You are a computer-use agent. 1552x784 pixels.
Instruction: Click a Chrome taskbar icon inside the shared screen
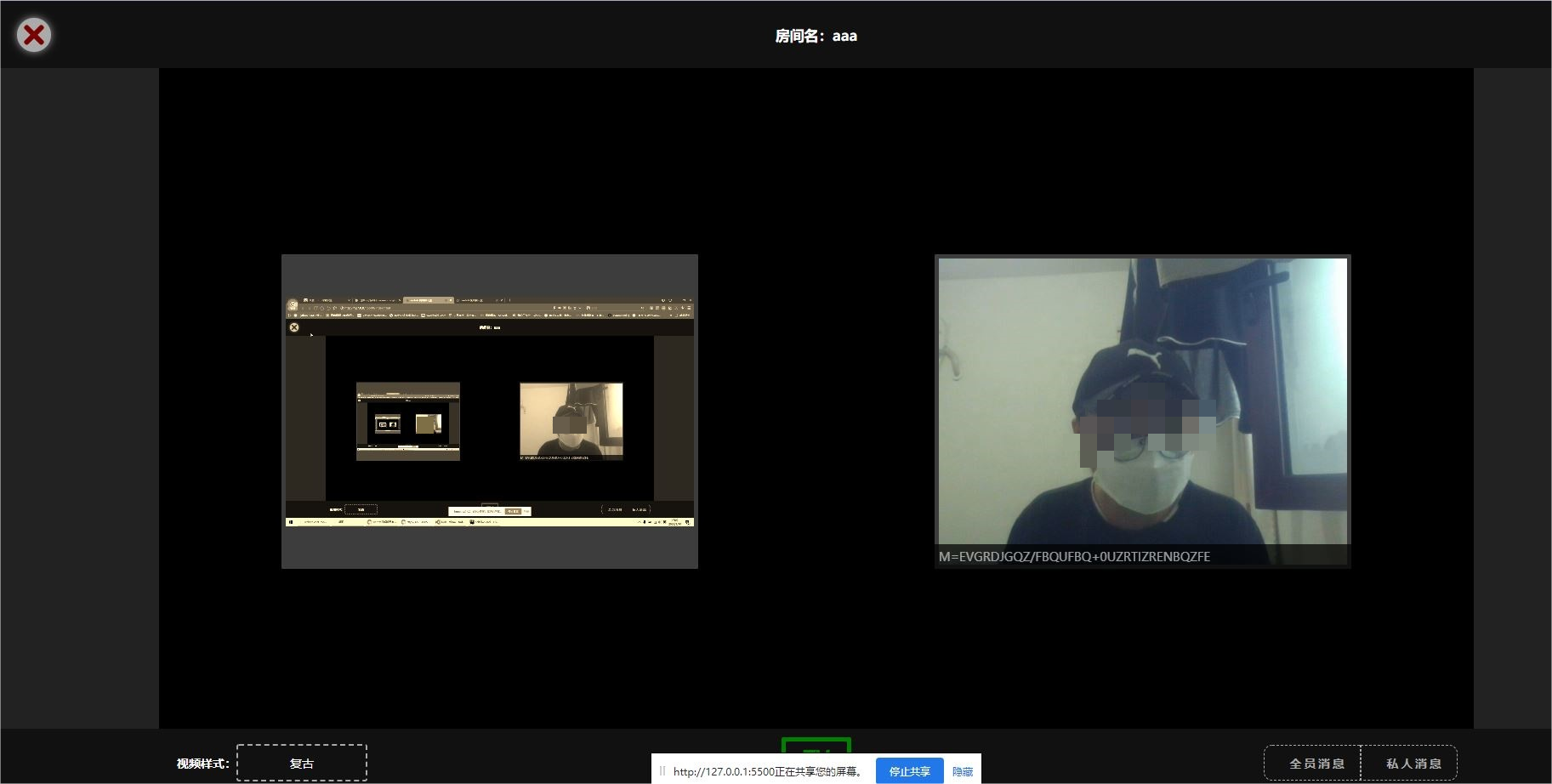point(370,522)
